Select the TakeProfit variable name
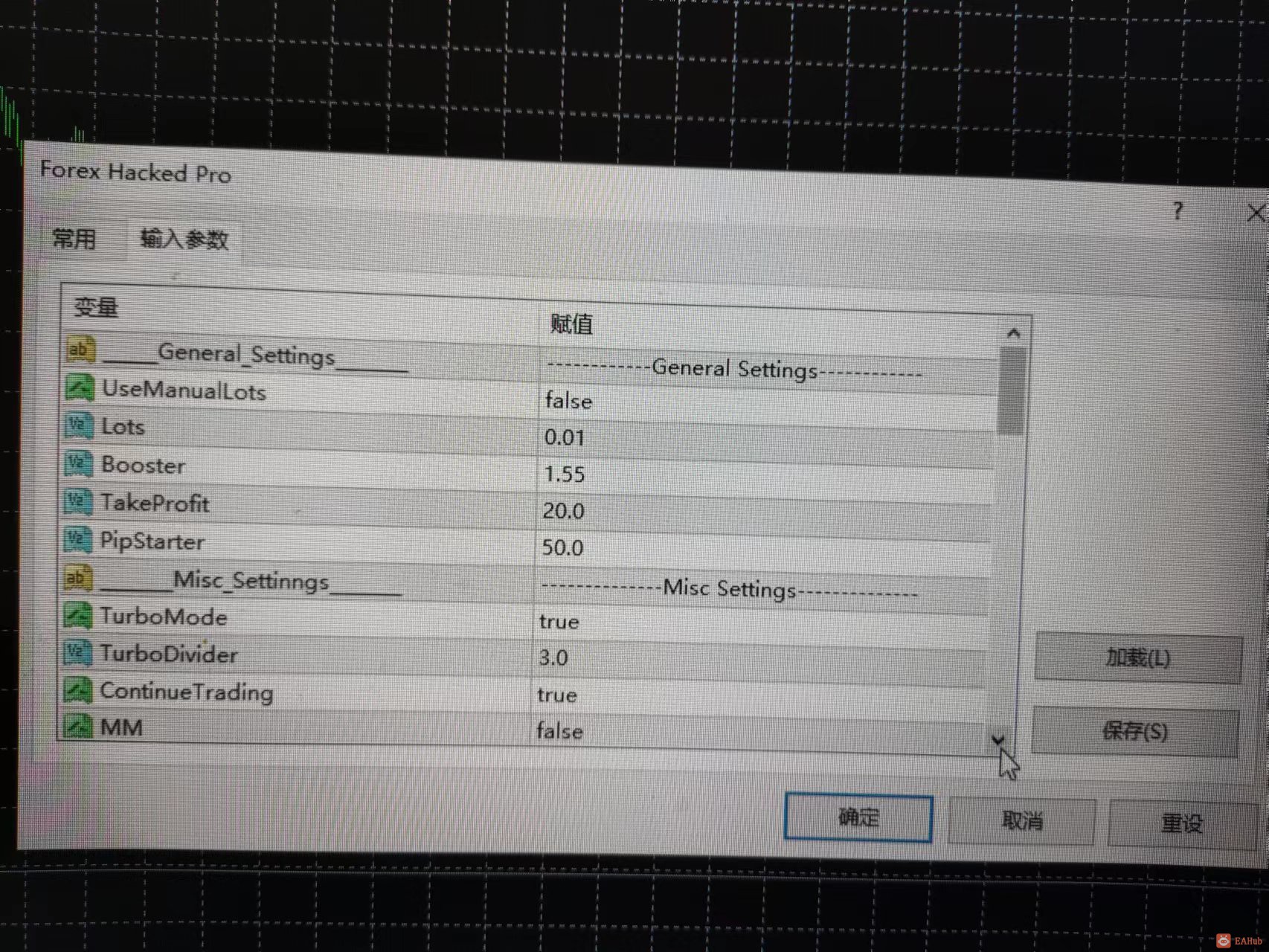Screen dimensions: 1269x952 click(155, 504)
